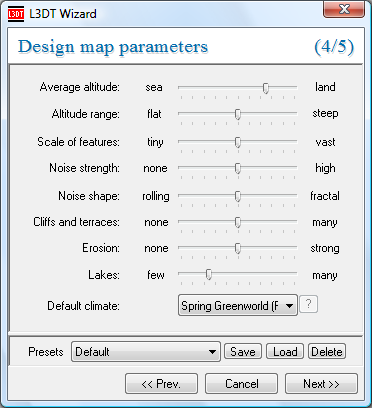Click the 'vast' end label
Screen dimensions: 372x408
[x=325, y=142]
